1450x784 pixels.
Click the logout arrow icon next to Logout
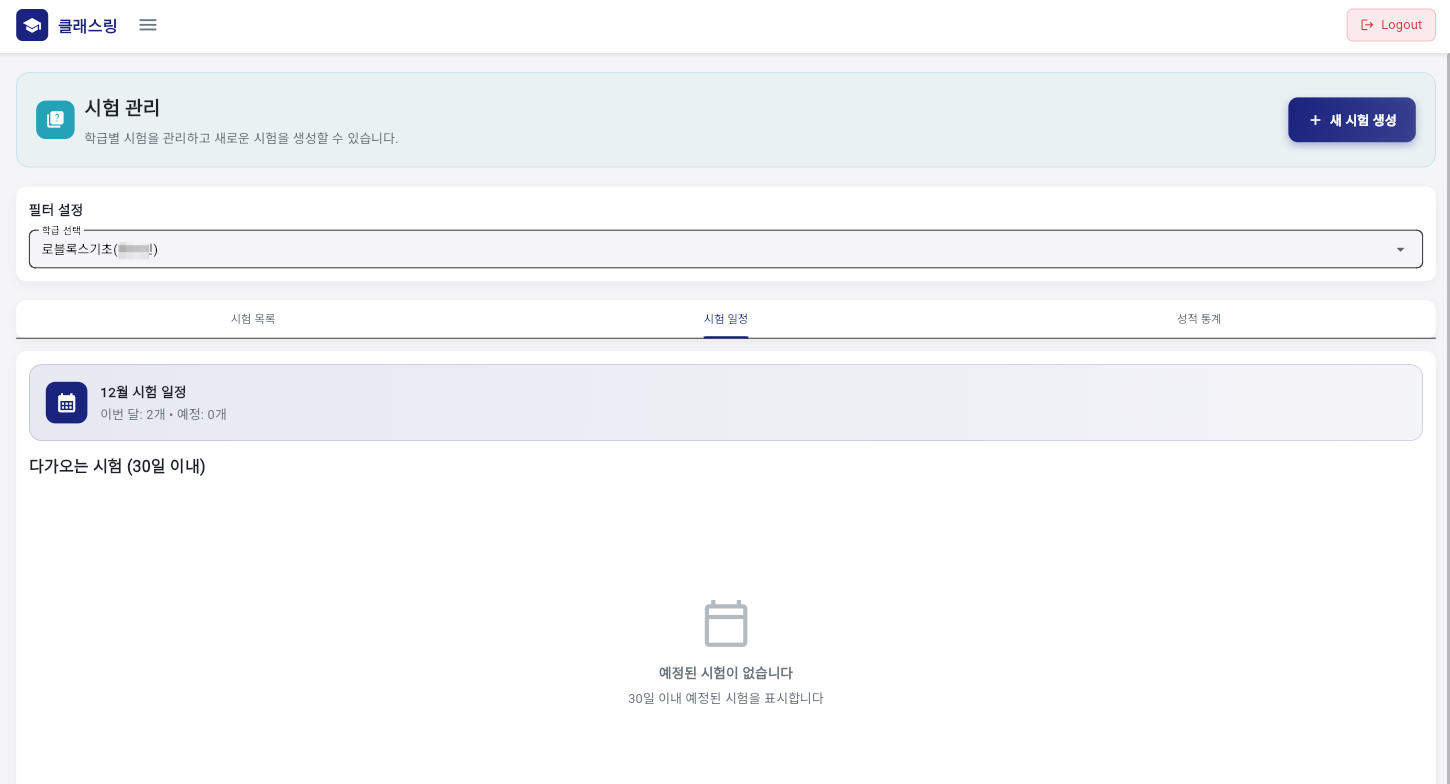1368,25
